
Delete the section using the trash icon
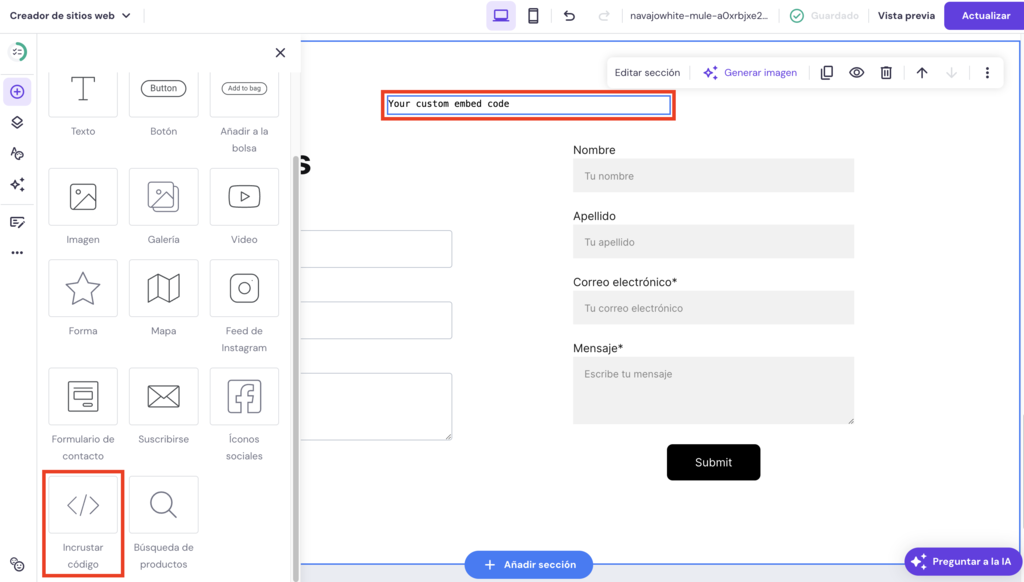click(886, 72)
